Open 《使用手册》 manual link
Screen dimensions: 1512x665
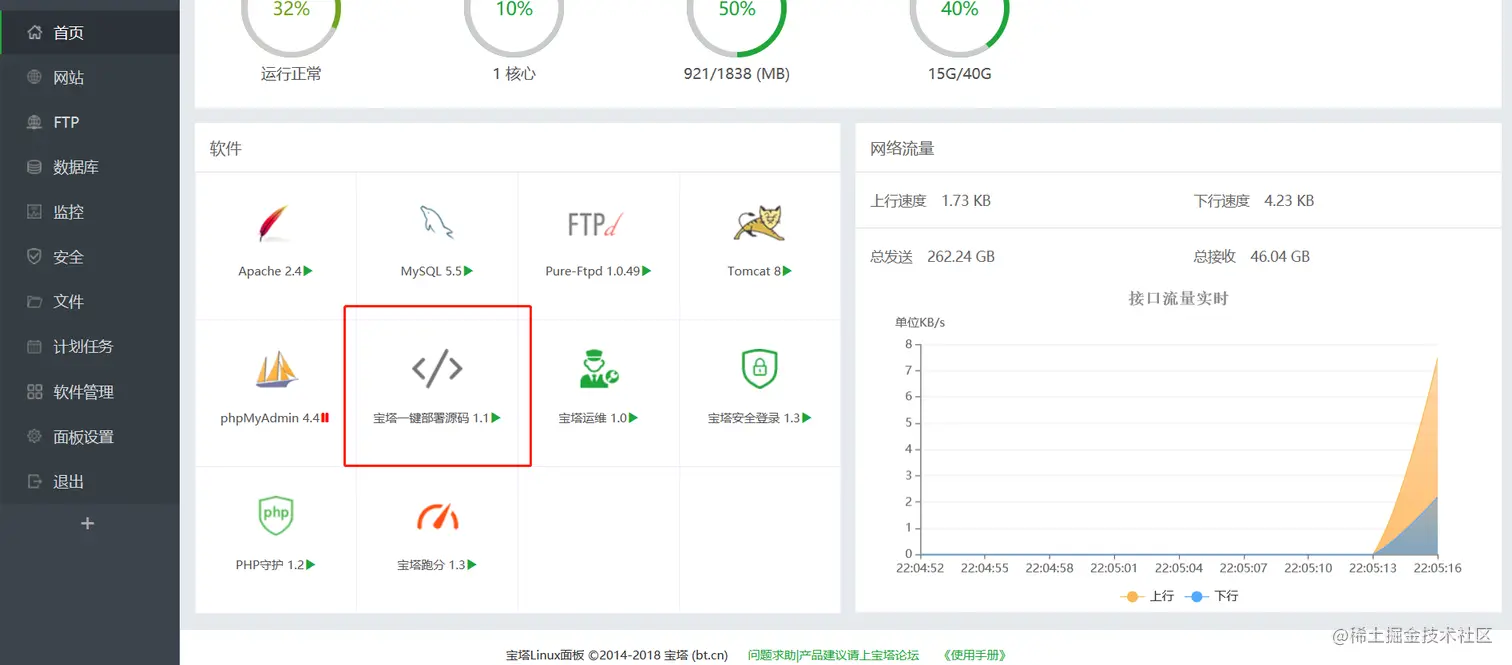tap(974, 655)
